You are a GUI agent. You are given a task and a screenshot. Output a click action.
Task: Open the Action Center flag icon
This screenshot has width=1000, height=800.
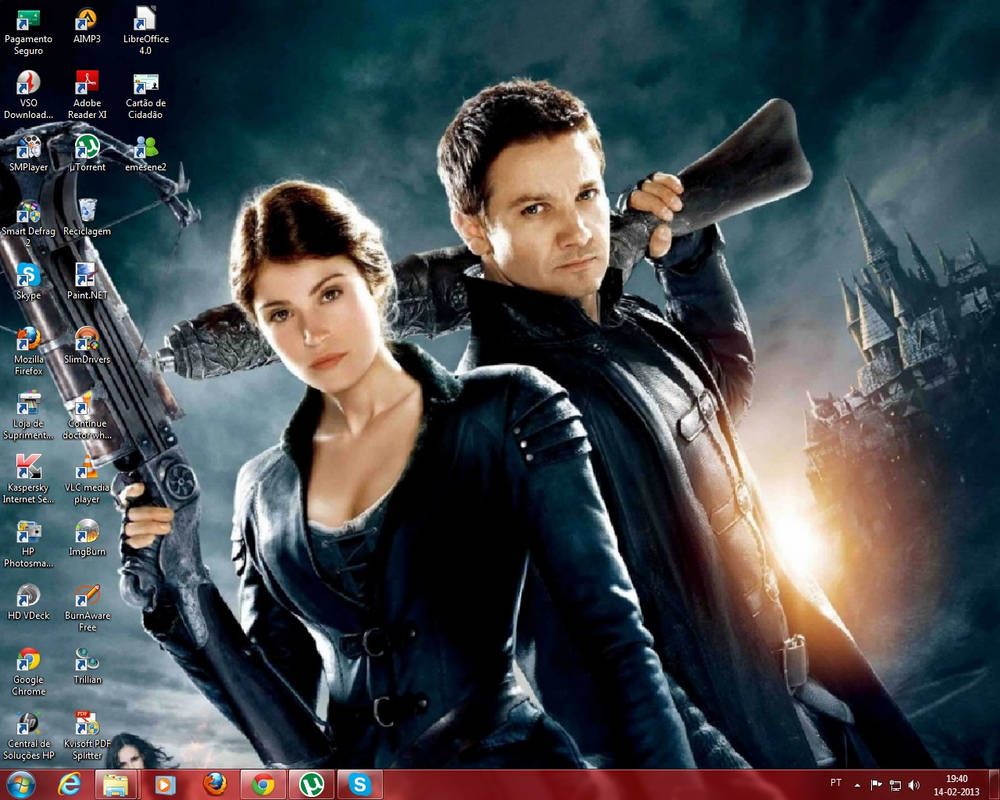(876, 785)
